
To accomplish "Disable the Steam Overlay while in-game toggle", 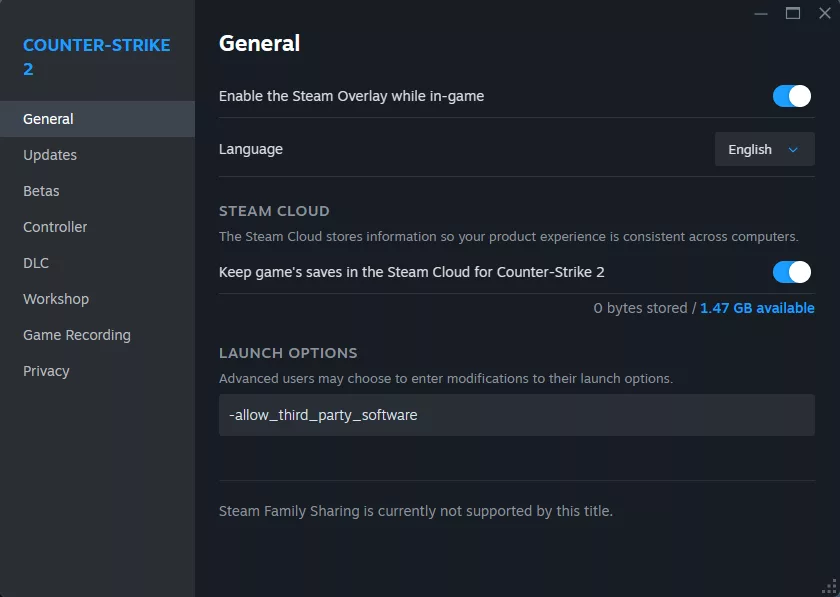I will [x=792, y=96].
